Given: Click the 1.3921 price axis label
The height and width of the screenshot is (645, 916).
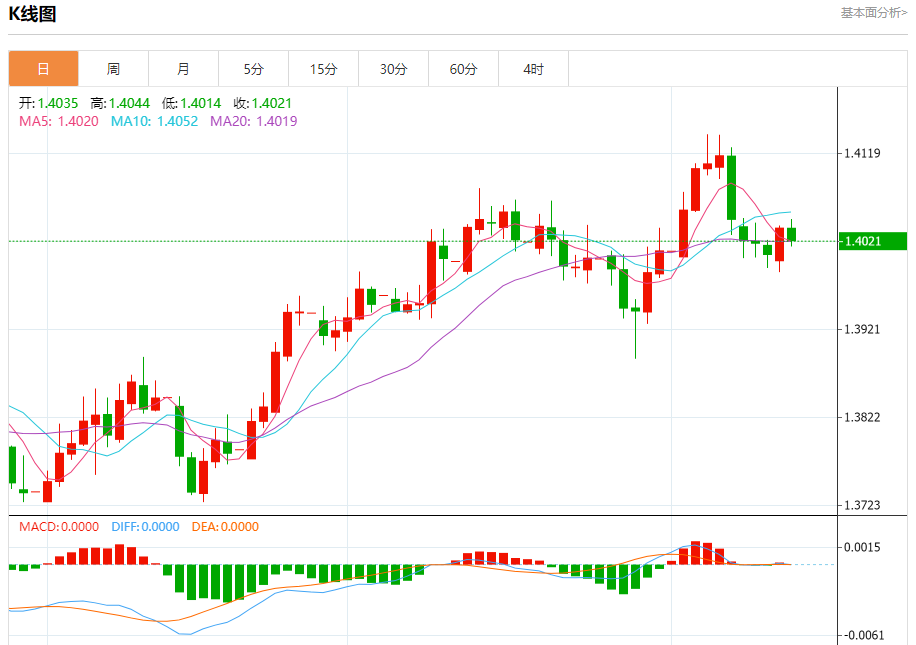Looking at the screenshot, I should (x=862, y=330).
